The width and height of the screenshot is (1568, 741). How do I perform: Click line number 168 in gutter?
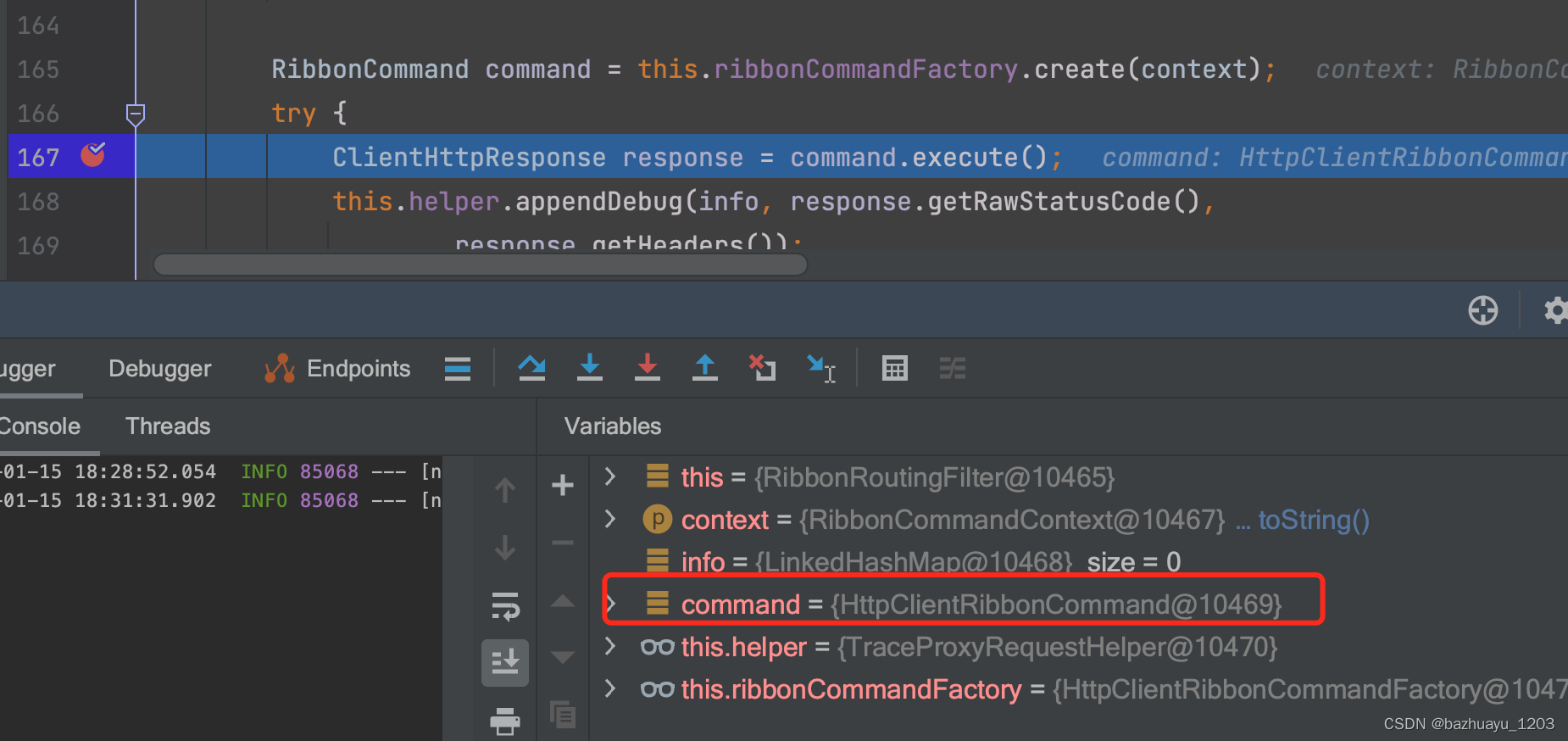pyautogui.click(x=38, y=202)
